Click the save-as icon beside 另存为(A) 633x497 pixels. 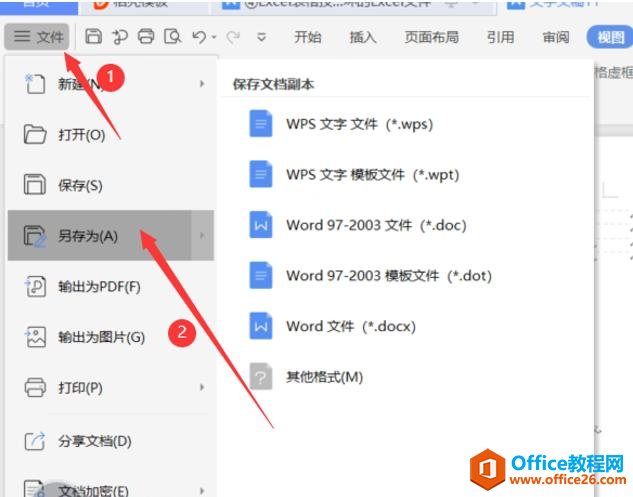click(35, 236)
